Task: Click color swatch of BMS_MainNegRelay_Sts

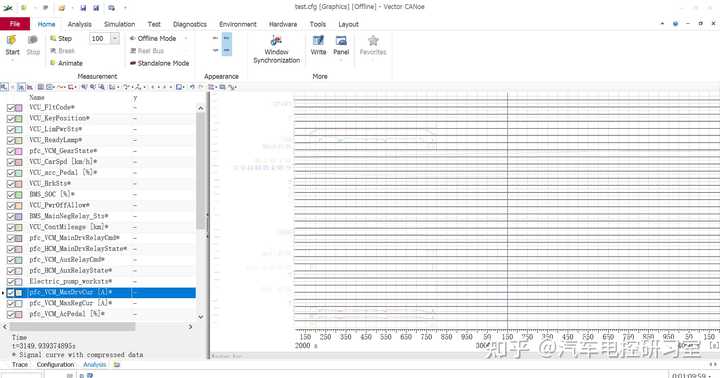Action: (19, 216)
